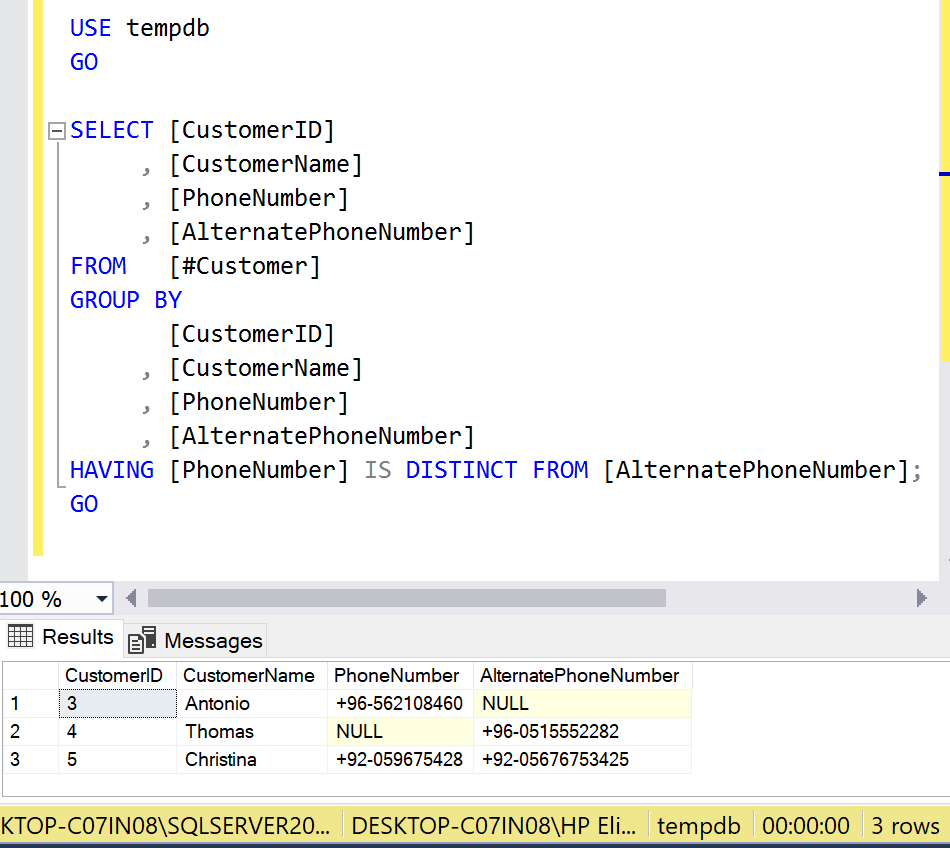
Task: Click the tempdb database in status bar
Action: coord(699,826)
